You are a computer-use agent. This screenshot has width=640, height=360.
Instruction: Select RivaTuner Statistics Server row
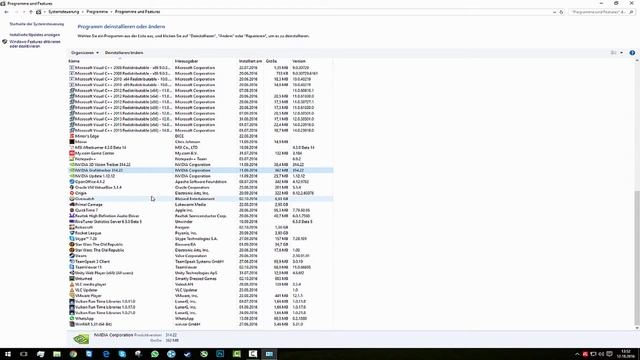pos(200,222)
